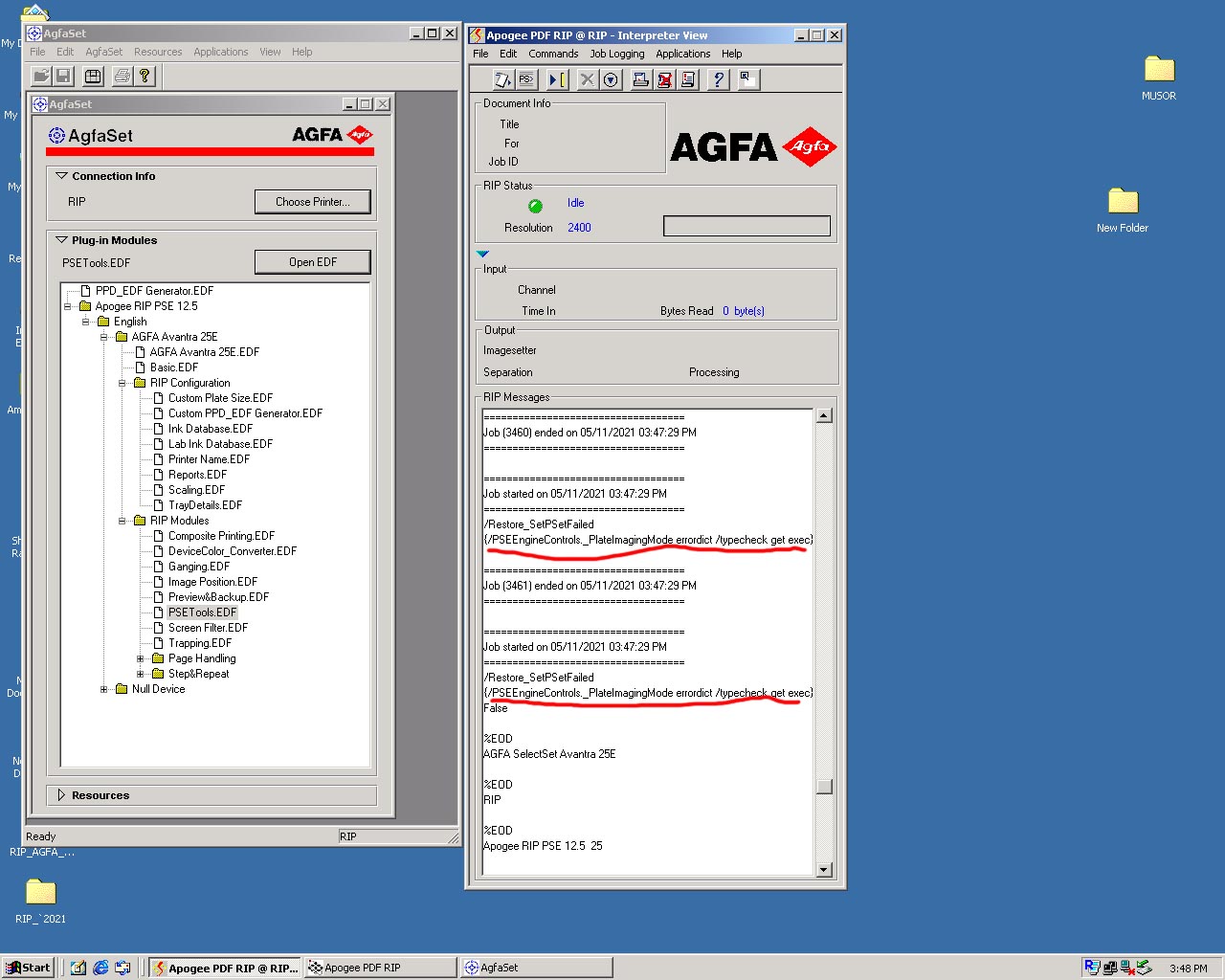Click the printer icon in AgfaSet toolbar
The width and height of the screenshot is (1225, 980).
coord(122,76)
